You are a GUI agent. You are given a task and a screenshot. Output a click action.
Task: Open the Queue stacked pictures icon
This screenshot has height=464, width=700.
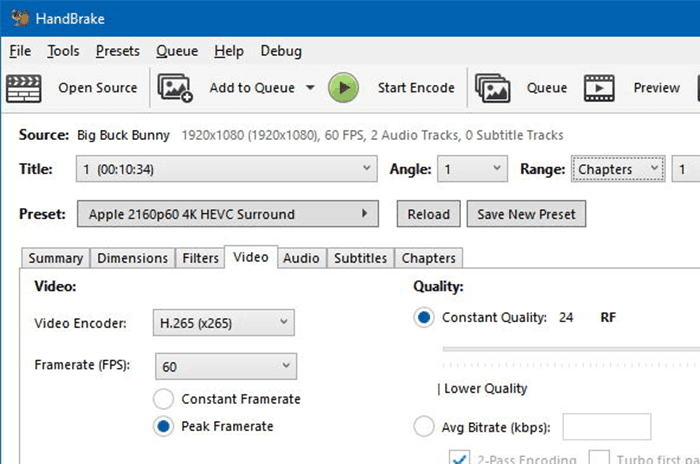[493, 88]
